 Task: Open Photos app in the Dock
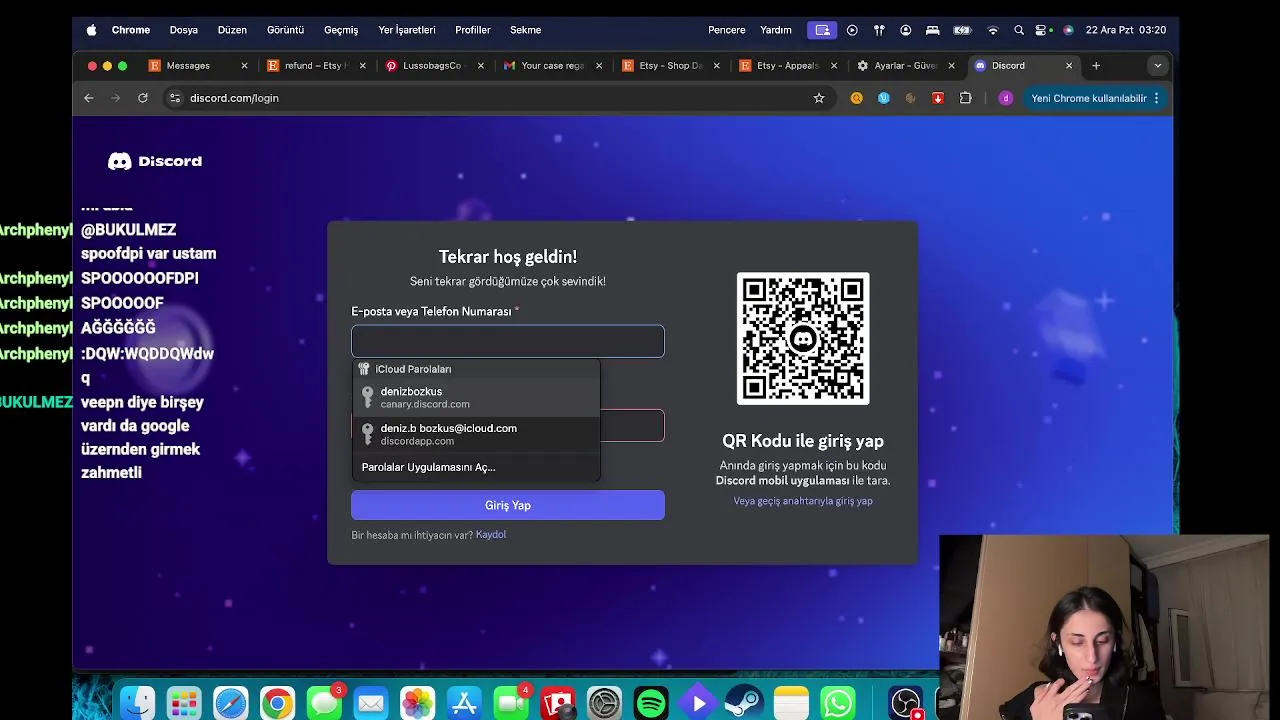tap(418, 703)
